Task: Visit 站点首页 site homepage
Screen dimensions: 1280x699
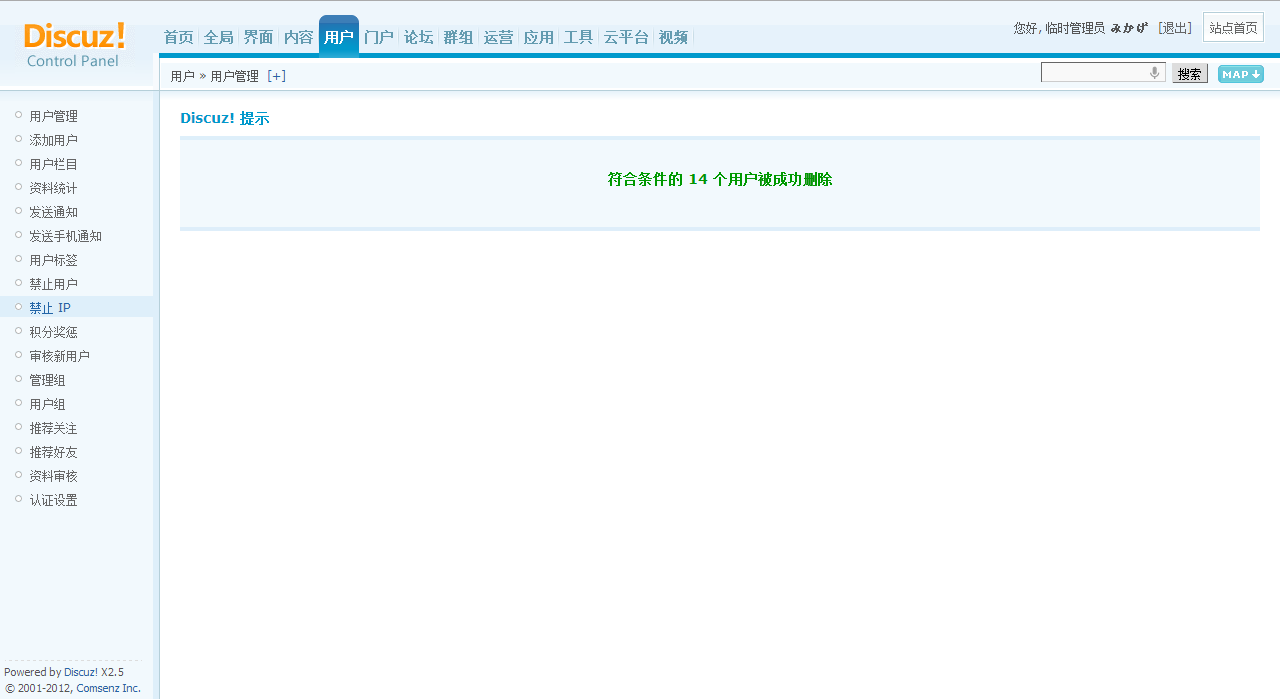Action: [x=1234, y=28]
